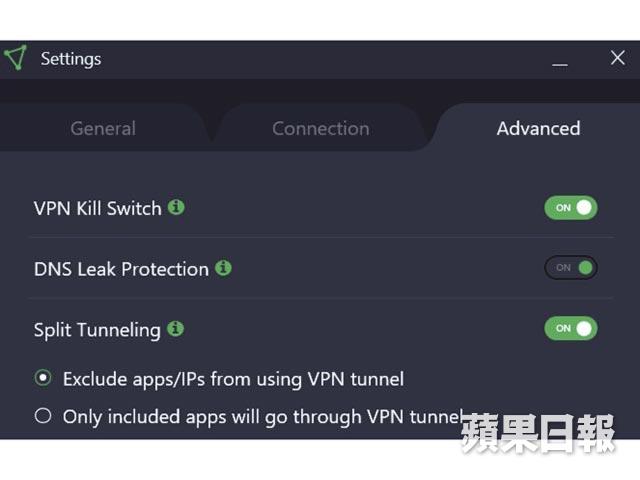Click the Chinese newspaper watermark at the bottom

tap(538, 433)
